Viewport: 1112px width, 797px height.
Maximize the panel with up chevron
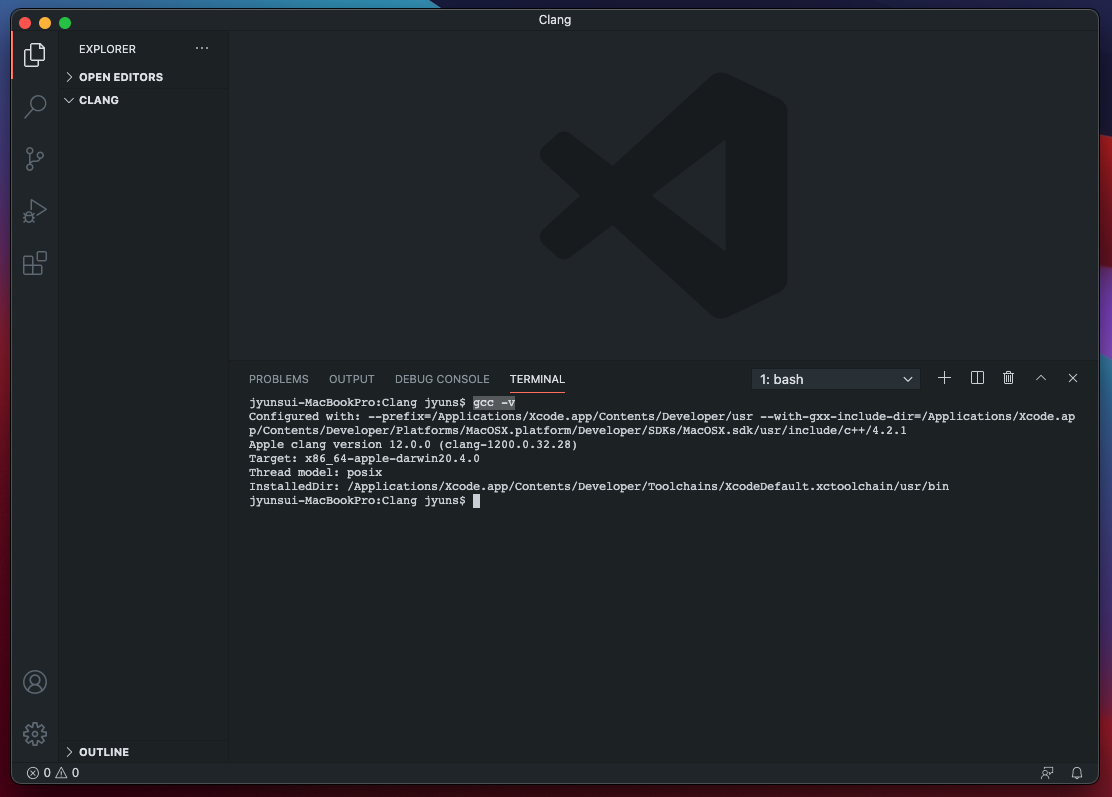click(1040, 378)
